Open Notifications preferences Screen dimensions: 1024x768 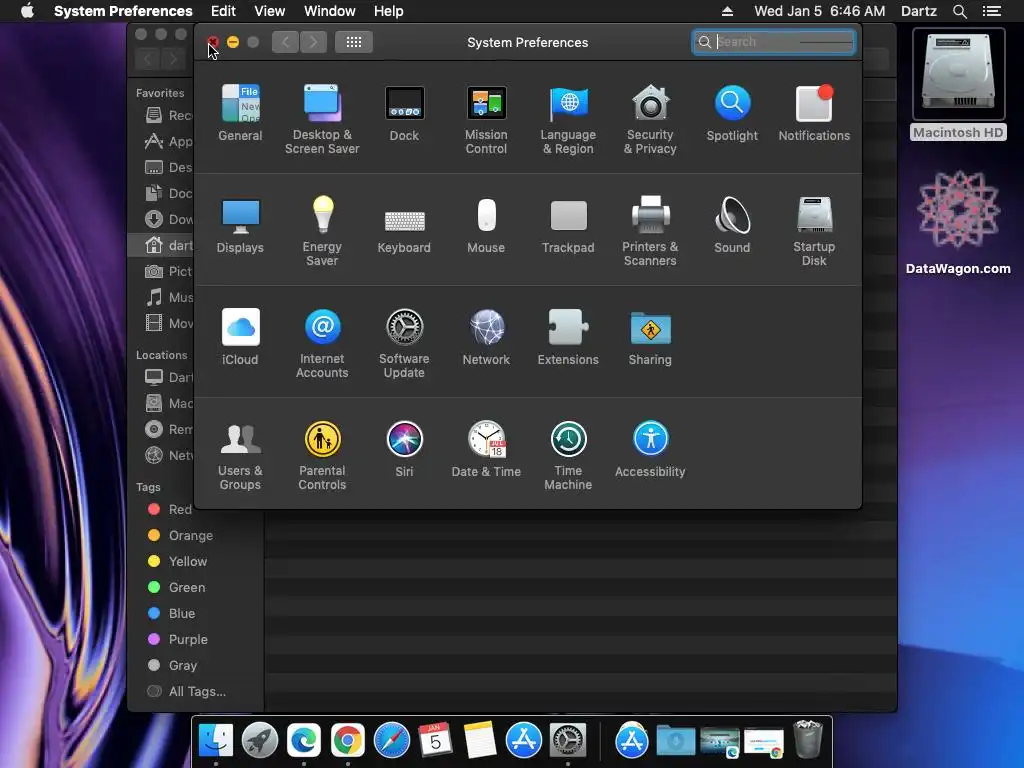coord(814,113)
